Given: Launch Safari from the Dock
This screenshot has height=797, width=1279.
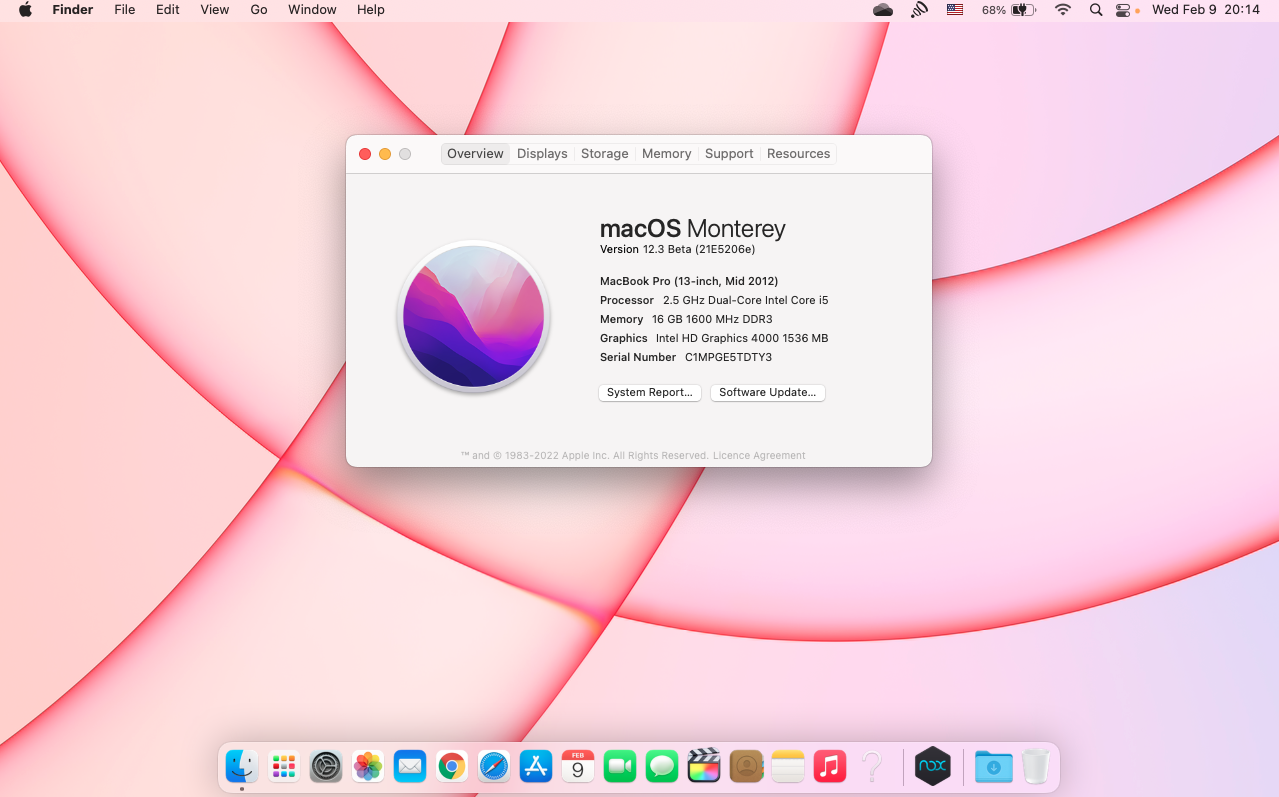Looking at the screenshot, I should 494,767.
